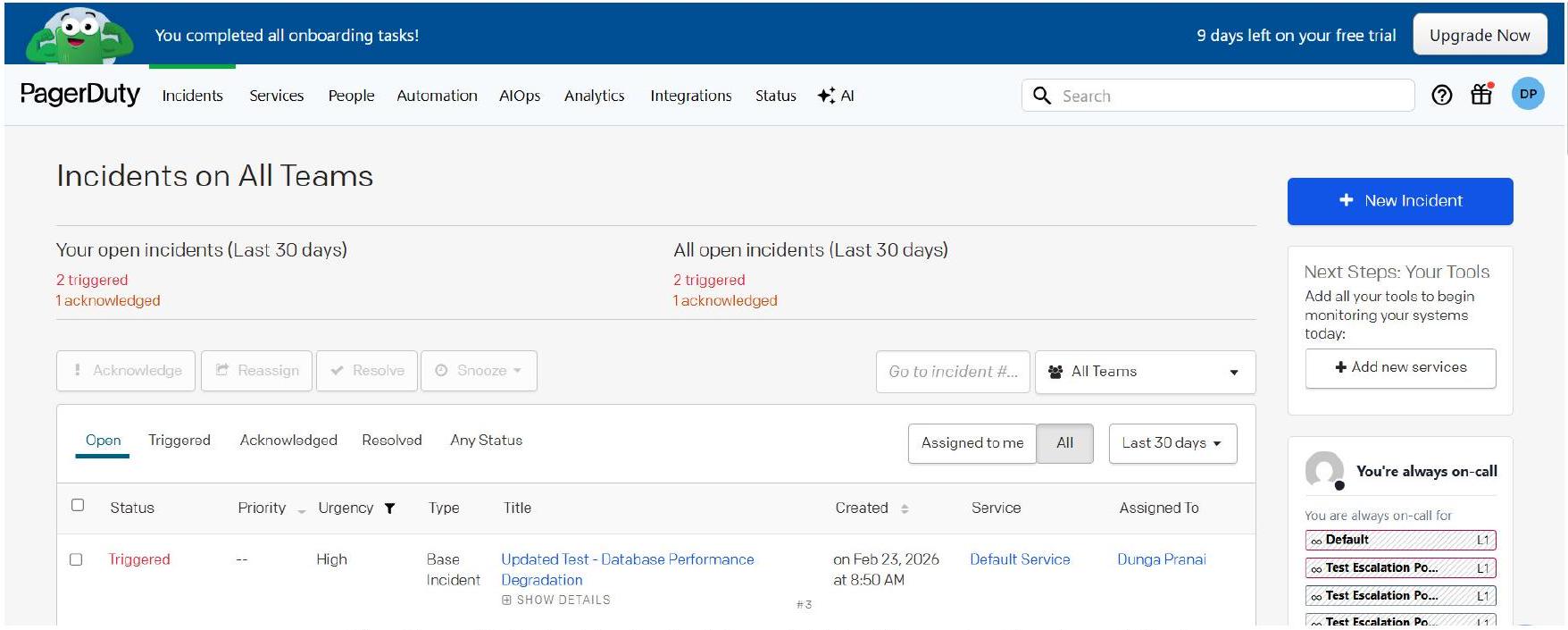Switch to the Acknowledged tab
The image size is (1568, 630).
point(288,441)
